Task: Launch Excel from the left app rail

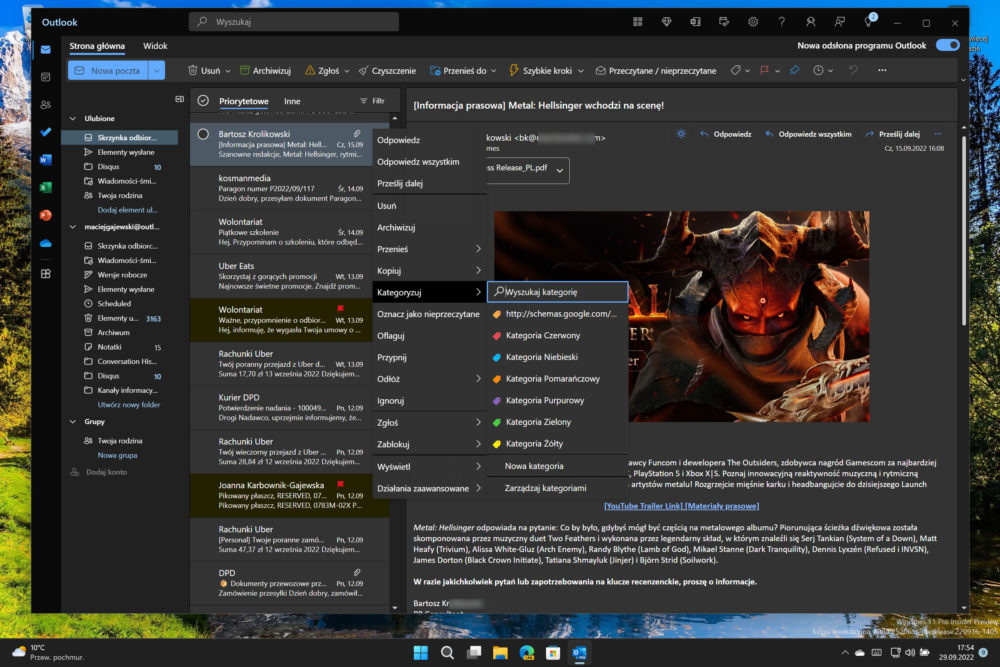Action: click(45, 187)
